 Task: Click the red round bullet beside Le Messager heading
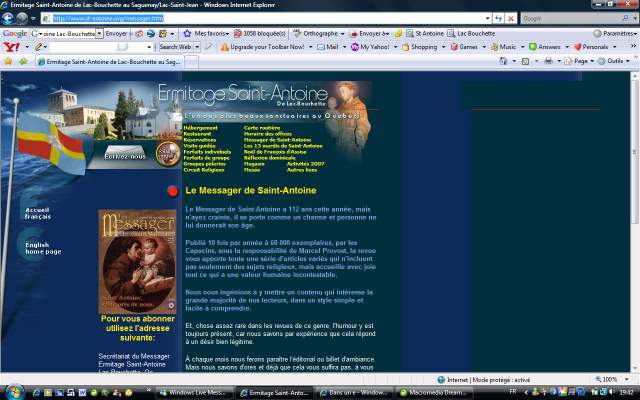click(x=173, y=191)
